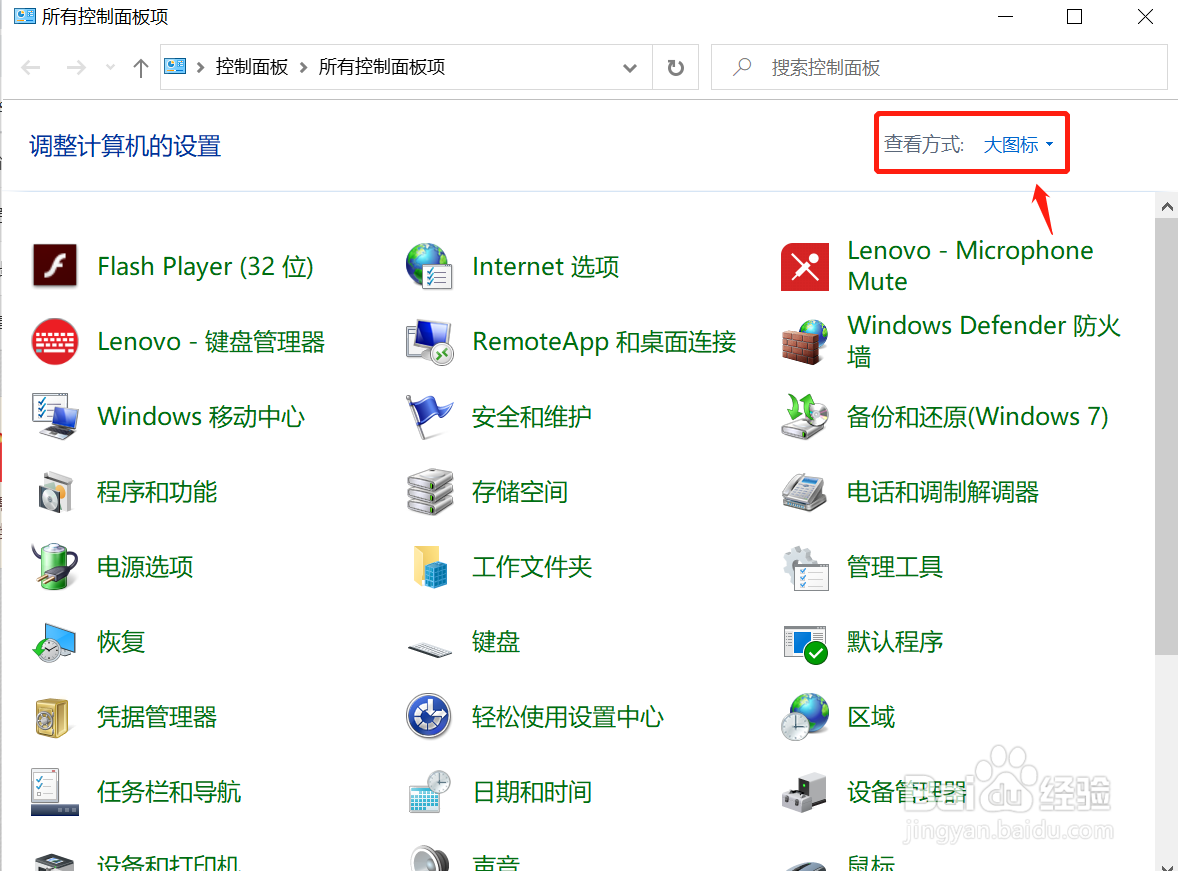Click the 控制面板 breadcrumb segment
Screen dimensions: 1178x871
[252, 67]
